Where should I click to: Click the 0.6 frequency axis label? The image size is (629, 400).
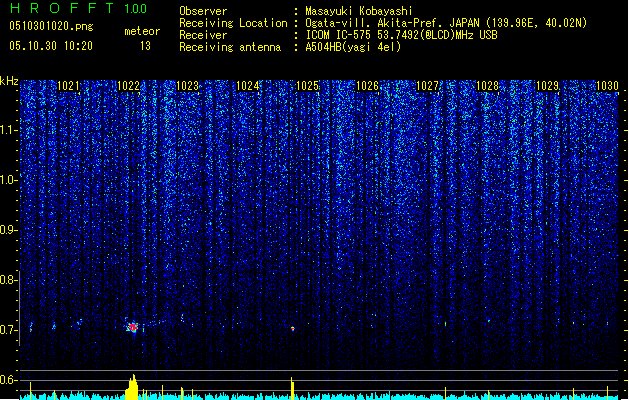[9, 380]
